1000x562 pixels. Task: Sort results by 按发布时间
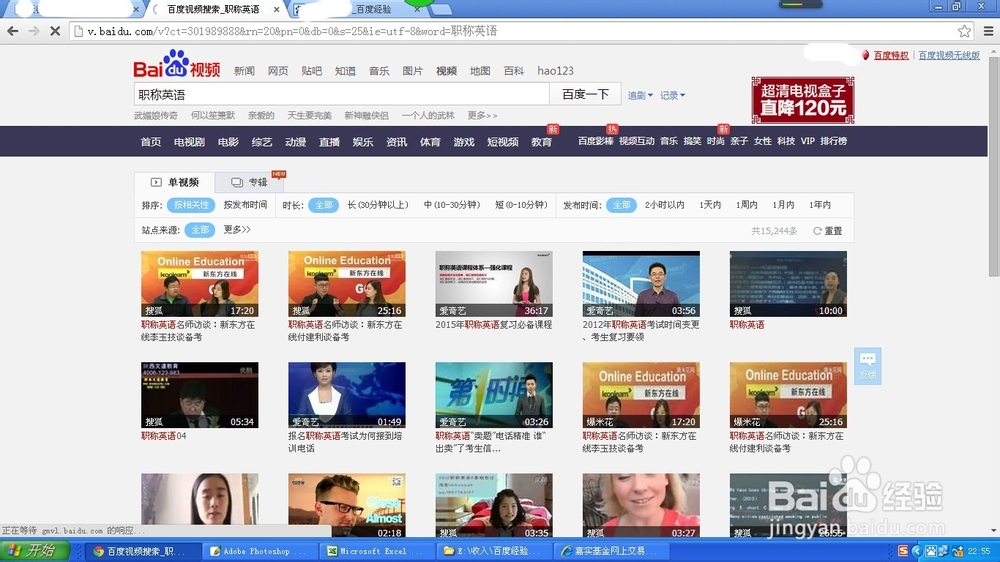245,205
